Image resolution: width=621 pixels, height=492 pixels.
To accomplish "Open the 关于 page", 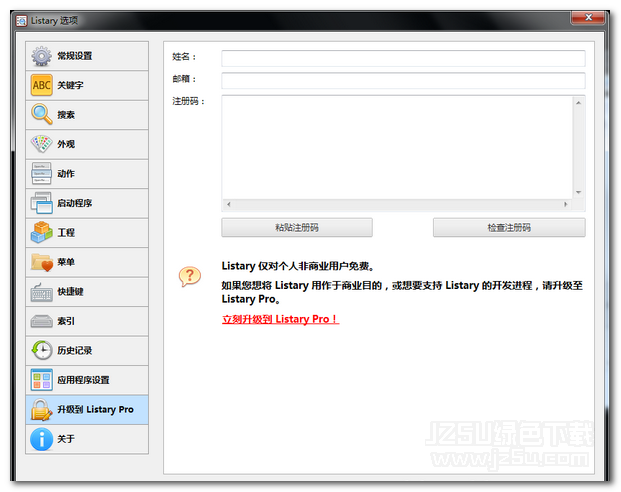I will click(87, 439).
